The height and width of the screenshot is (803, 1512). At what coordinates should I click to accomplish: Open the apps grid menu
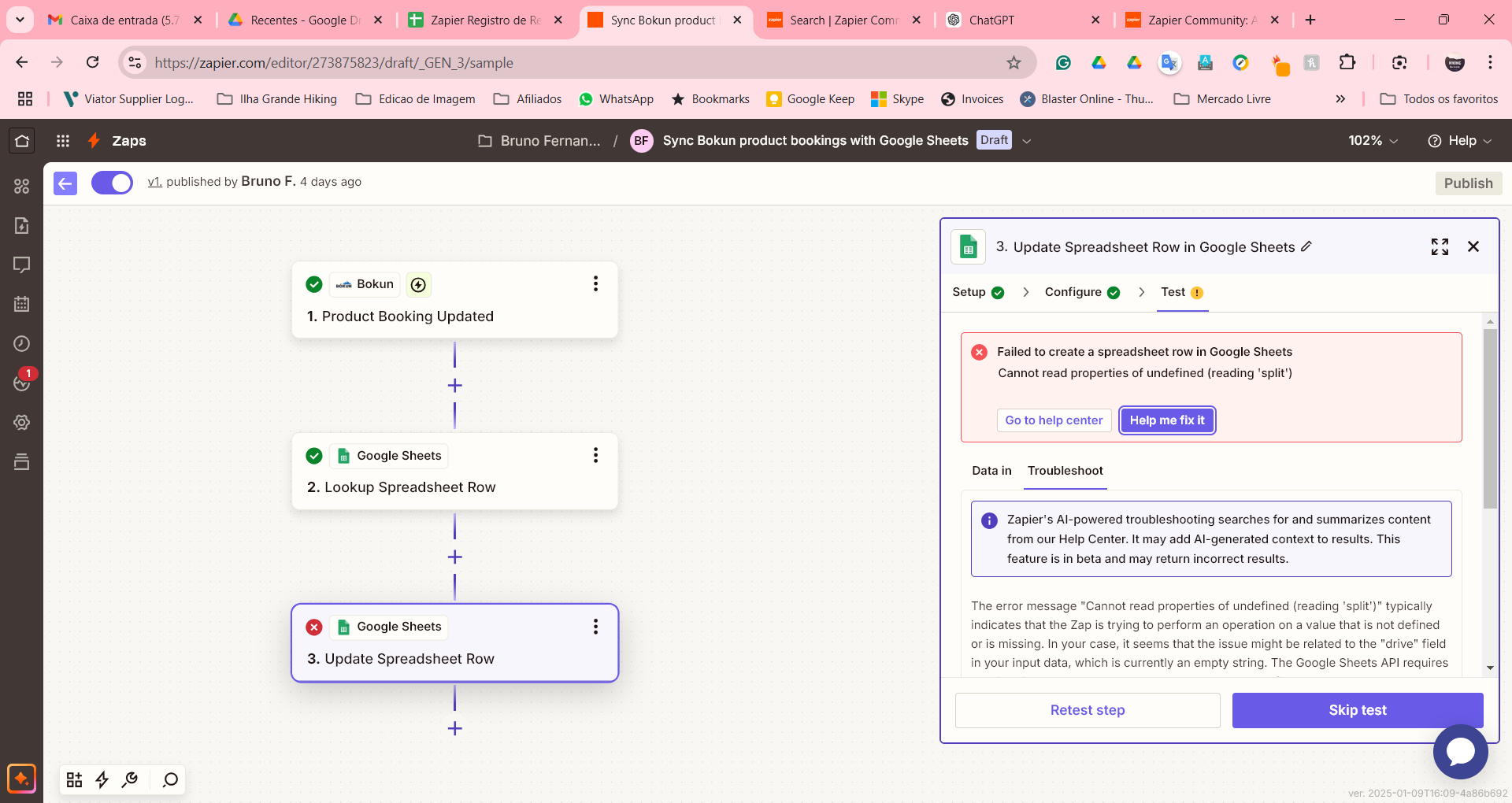point(63,141)
